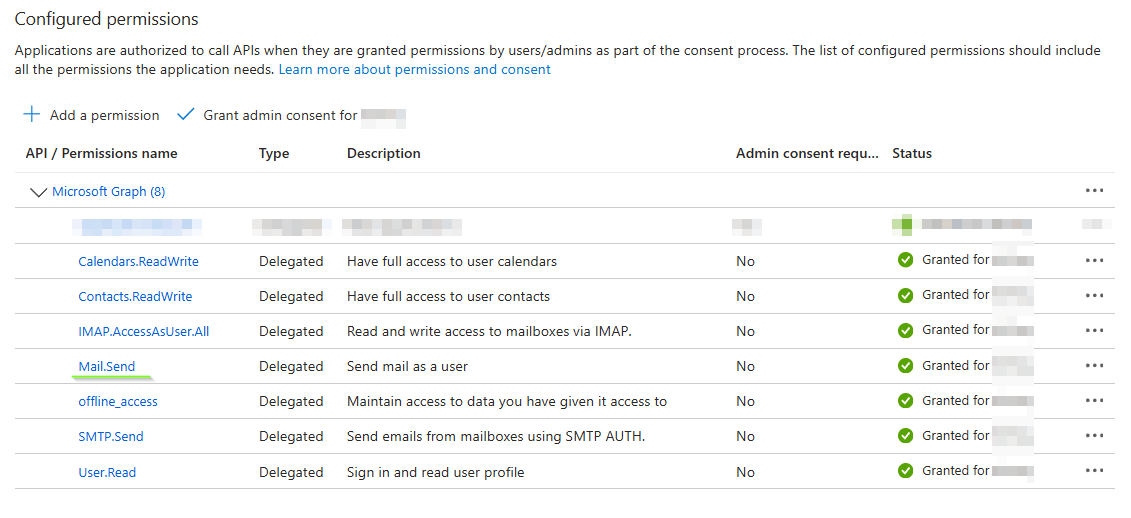This screenshot has width=1131, height=518.
Task: Click the Type column header
Action: pyautogui.click(x=273, y=153)
